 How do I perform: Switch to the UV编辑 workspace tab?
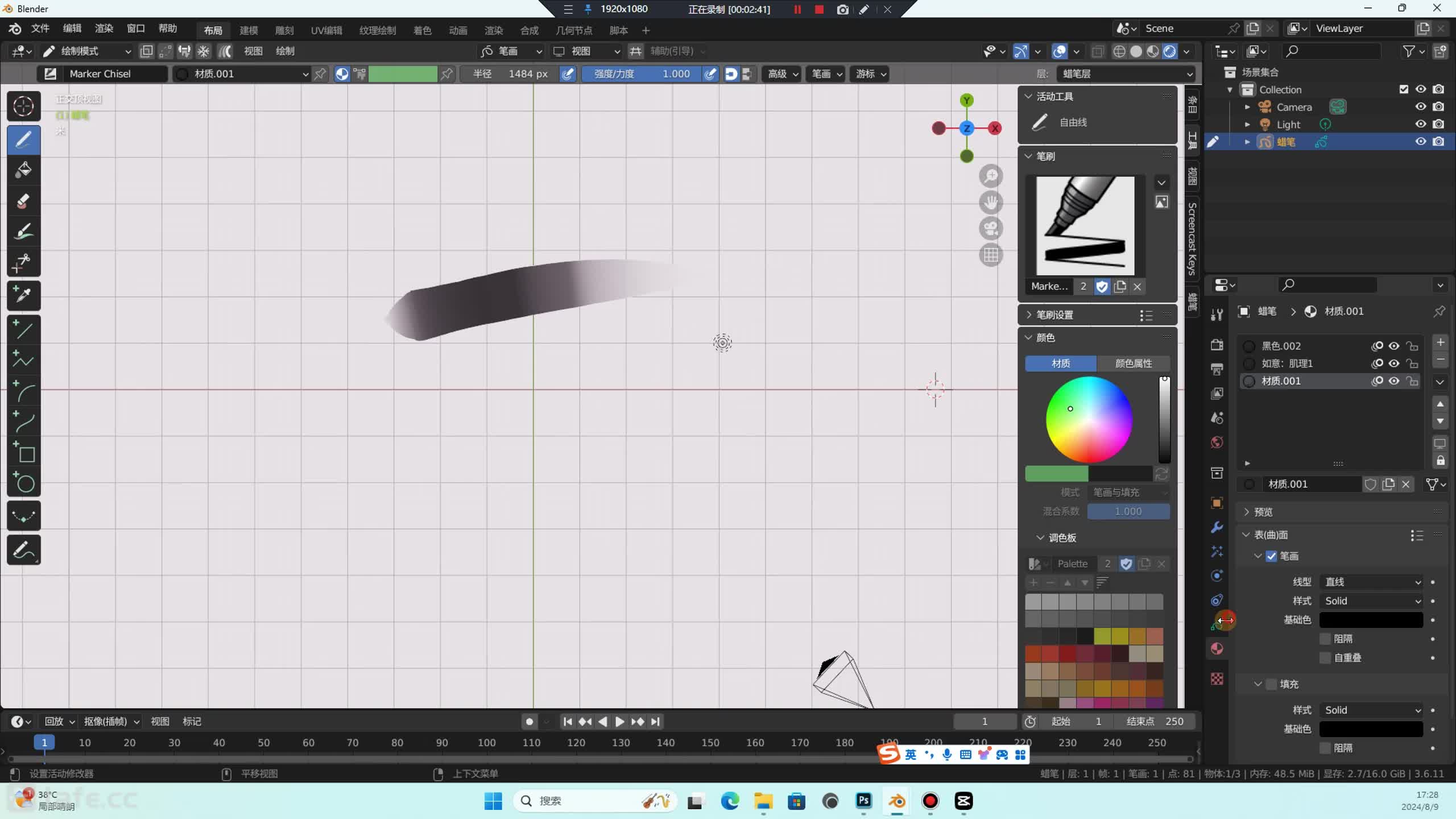tap(326, 30)
